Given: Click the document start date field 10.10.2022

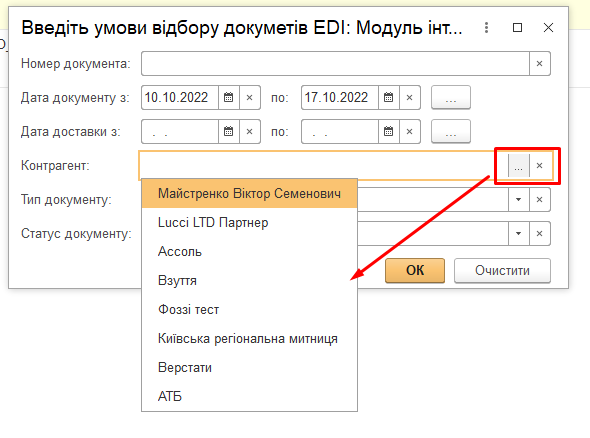Looking at the screenshot, I should point(180,97).
